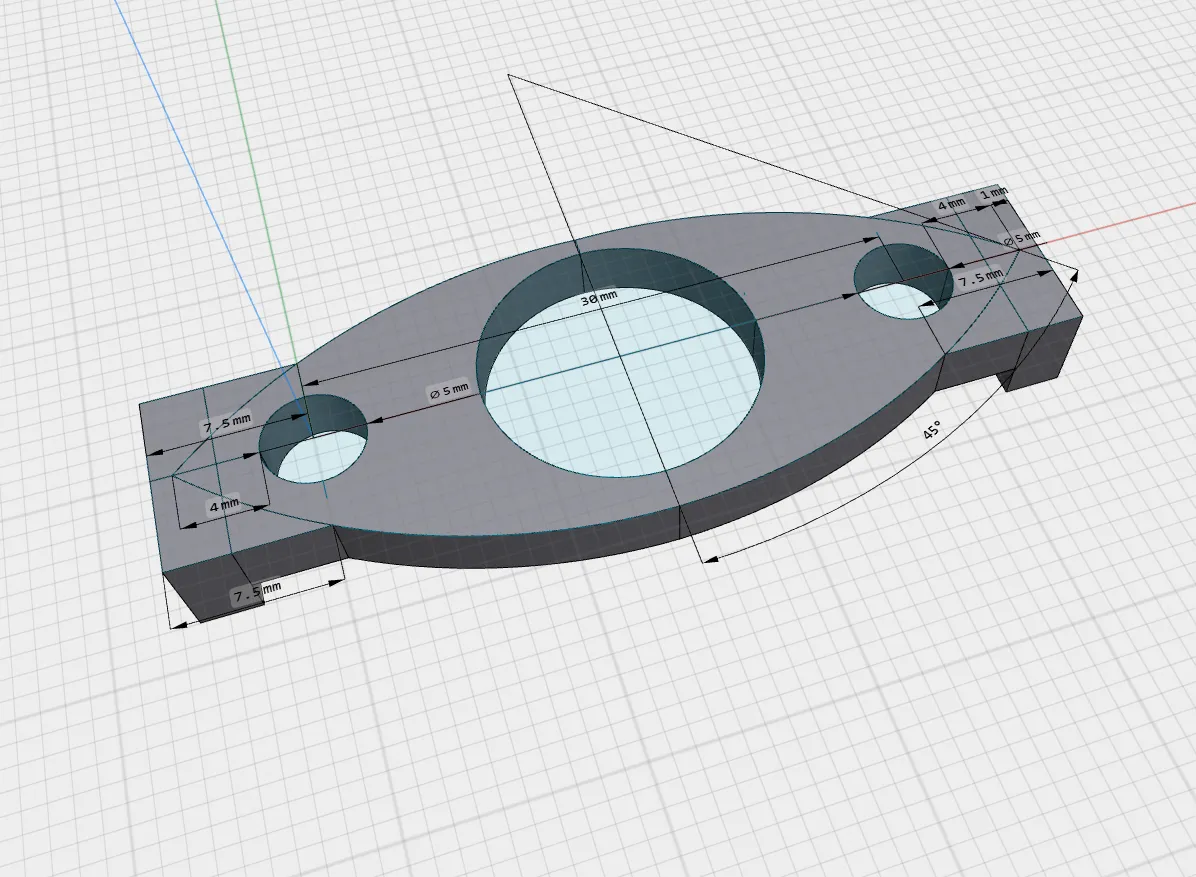
Task: Select the 4 mm label on the left tab
Action: tap(224, 505)
